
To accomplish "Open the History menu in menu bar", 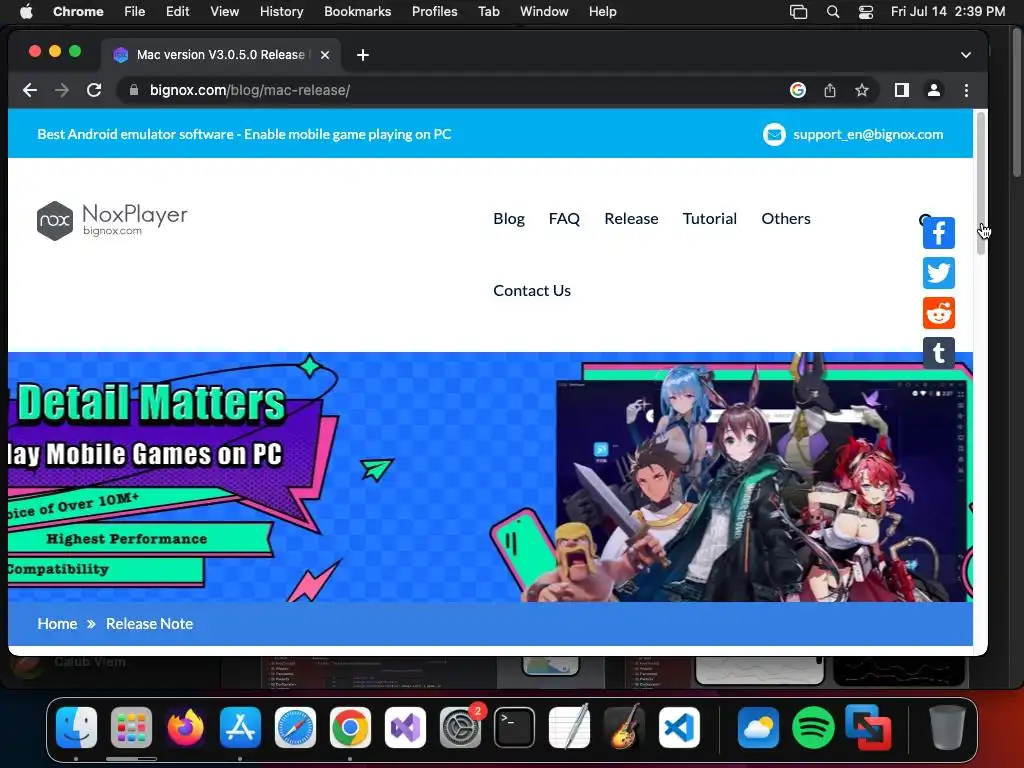I will [281, 12].
